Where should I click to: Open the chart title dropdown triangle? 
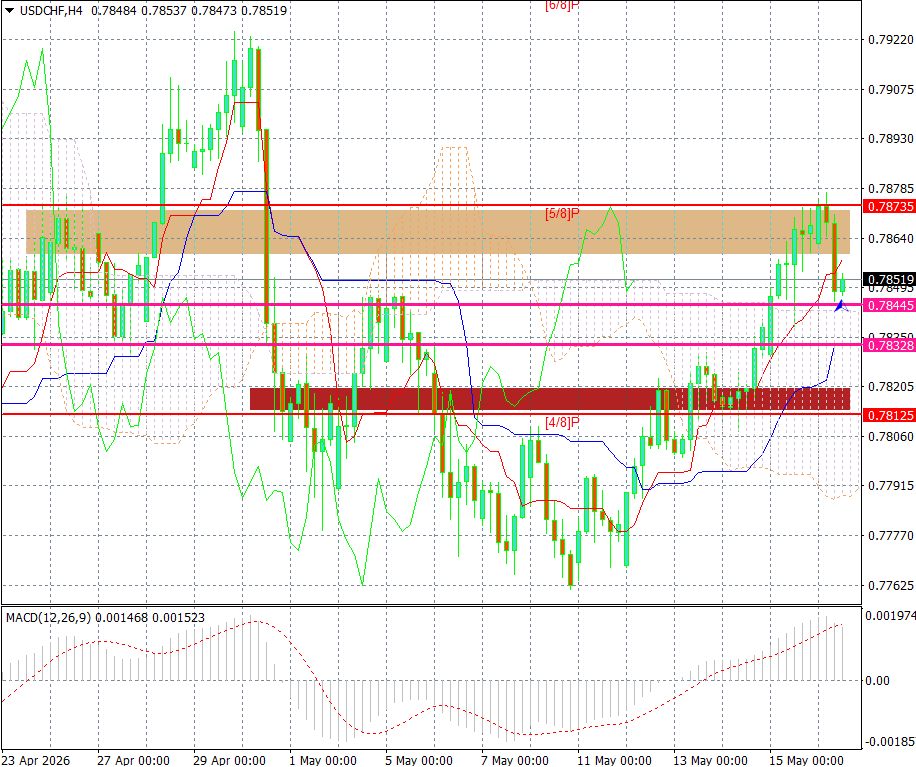[9, 10]
